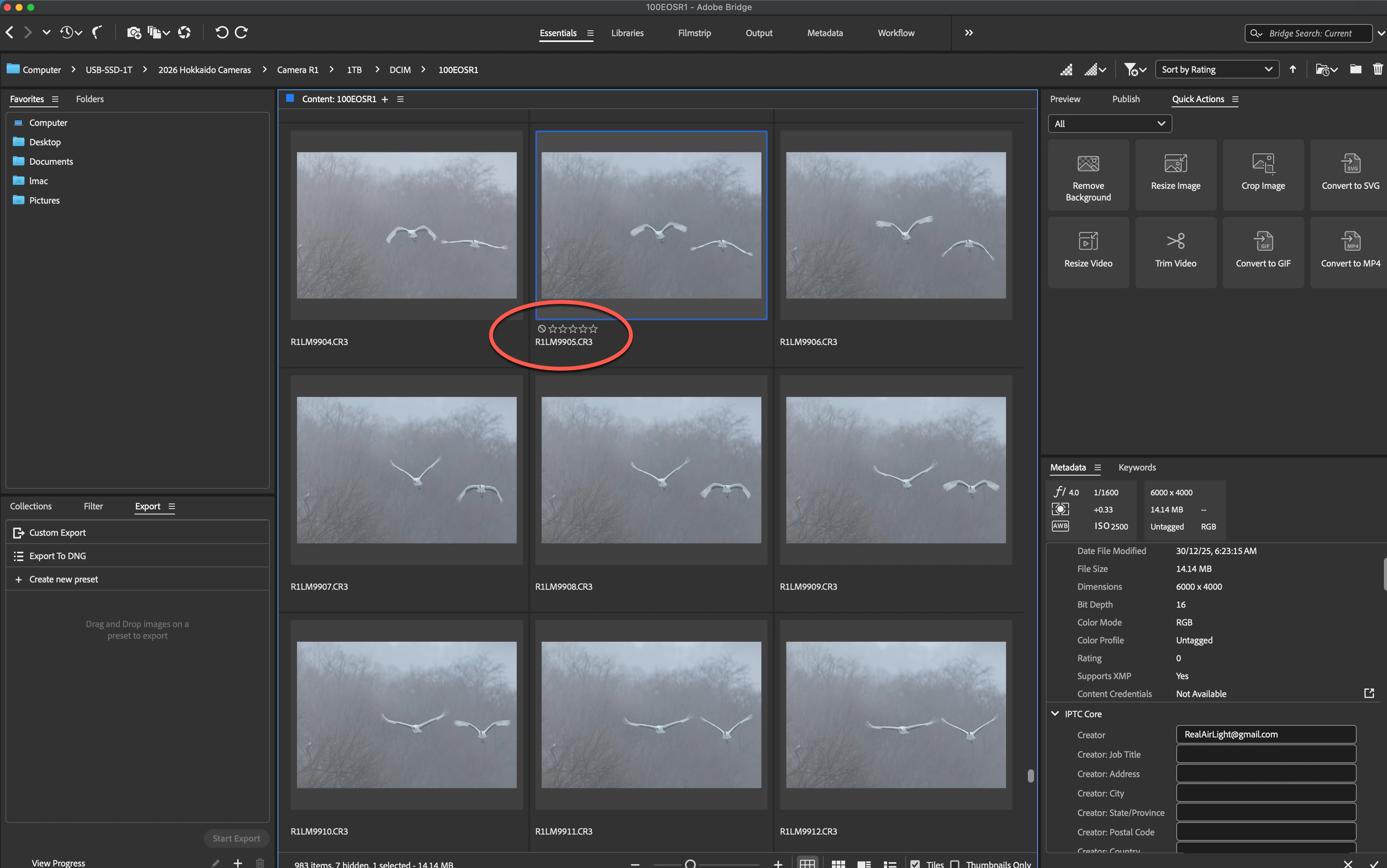Screen dimensions: 1387x868
Task: Click the trash delete icon in path bar
Action: point(1377,70)
